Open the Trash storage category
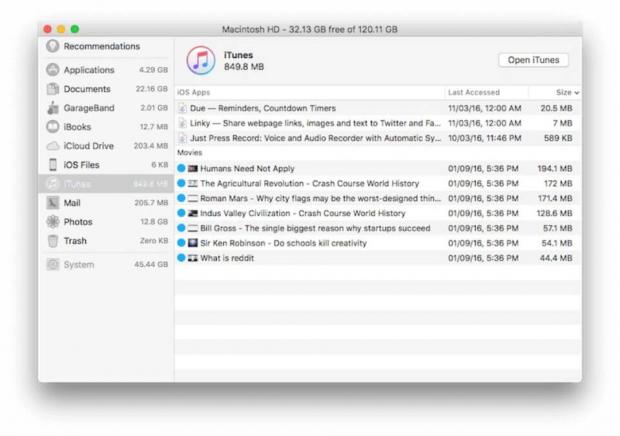This screenshot has width=620, height=436. pos(75,241)
